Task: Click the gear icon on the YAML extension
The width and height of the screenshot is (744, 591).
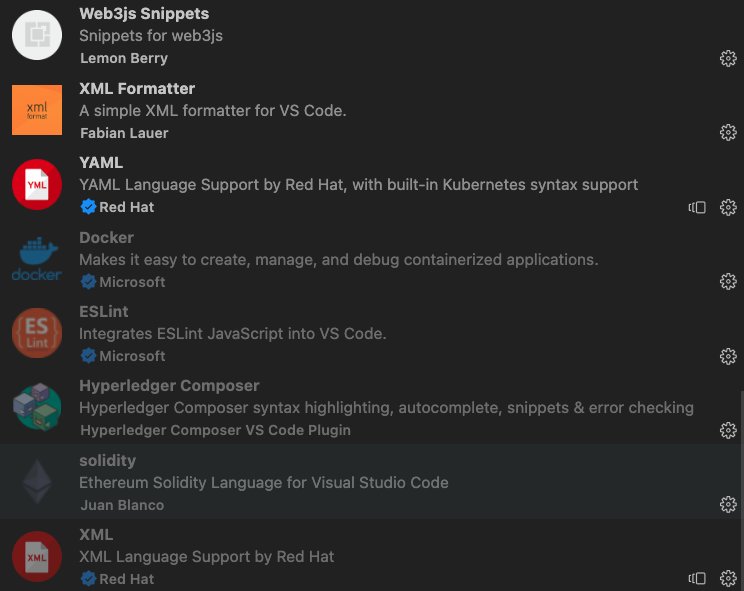Action: (728, 207)
